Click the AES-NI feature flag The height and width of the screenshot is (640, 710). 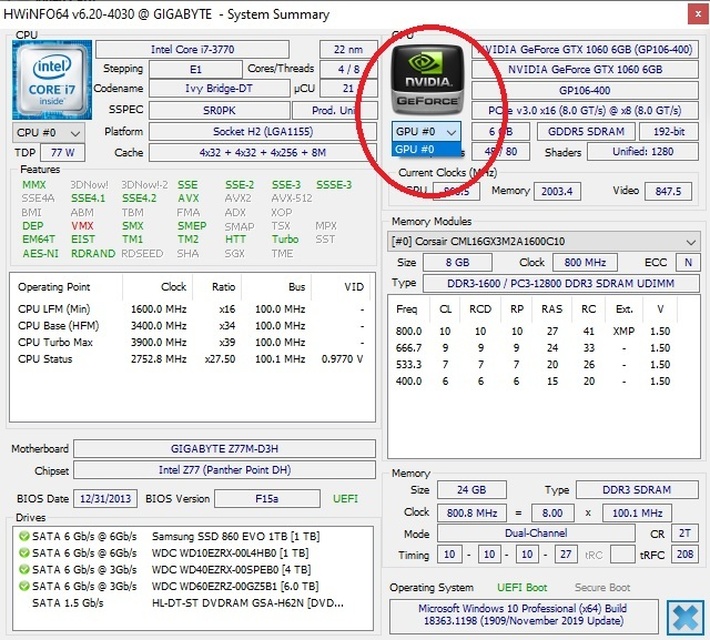pos(41,253)
